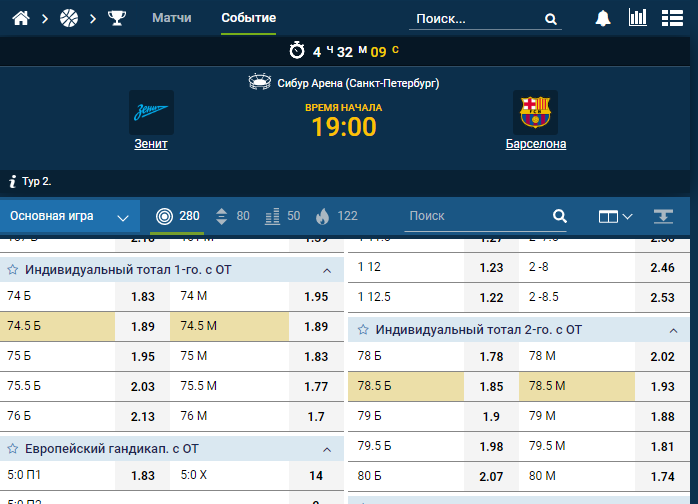The width and height of the screenshot is (698, 504).
Task: Click the Zenit team logo
Action: (x=151, y=112)
